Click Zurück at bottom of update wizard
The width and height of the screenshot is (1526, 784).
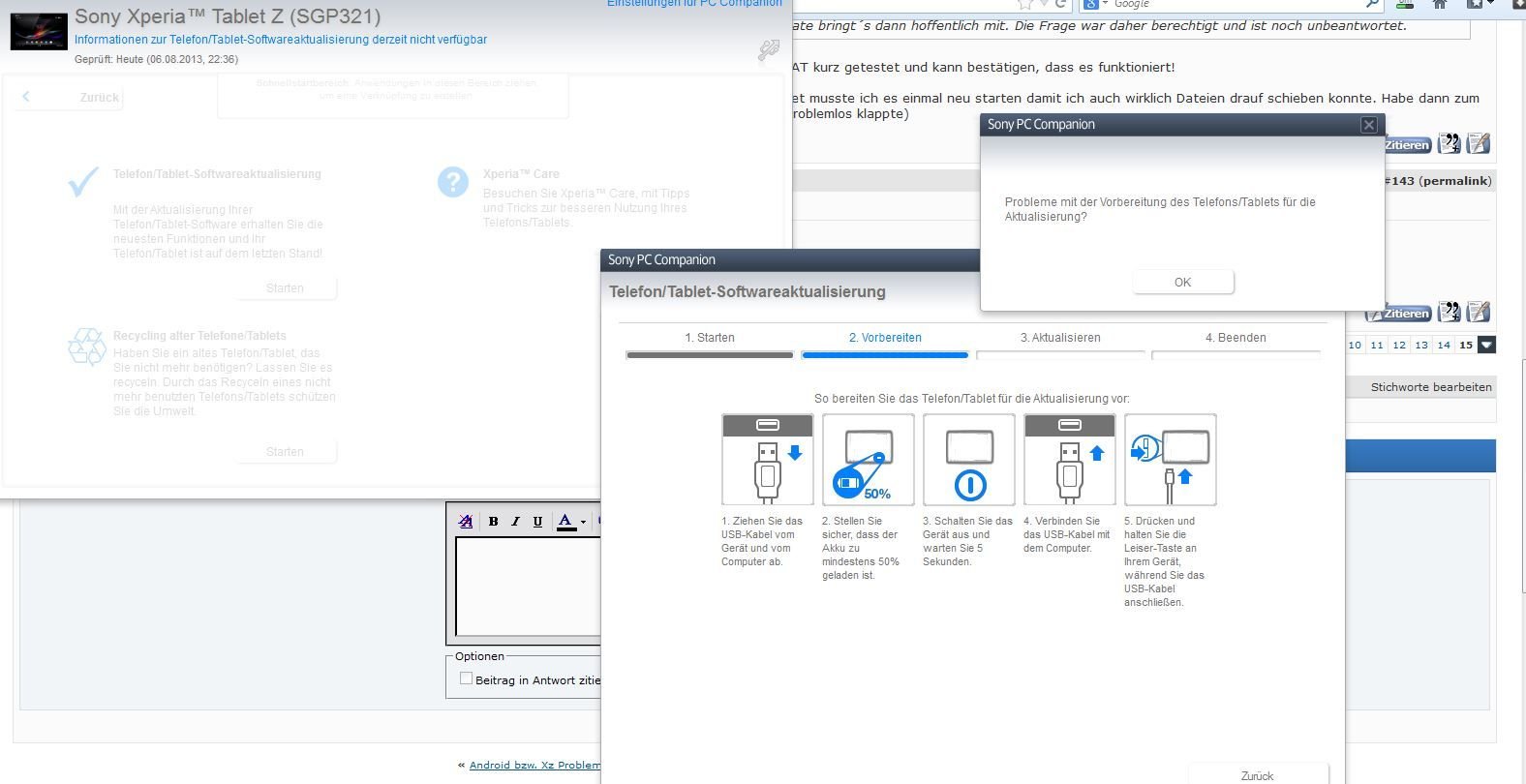point(1258,775)
